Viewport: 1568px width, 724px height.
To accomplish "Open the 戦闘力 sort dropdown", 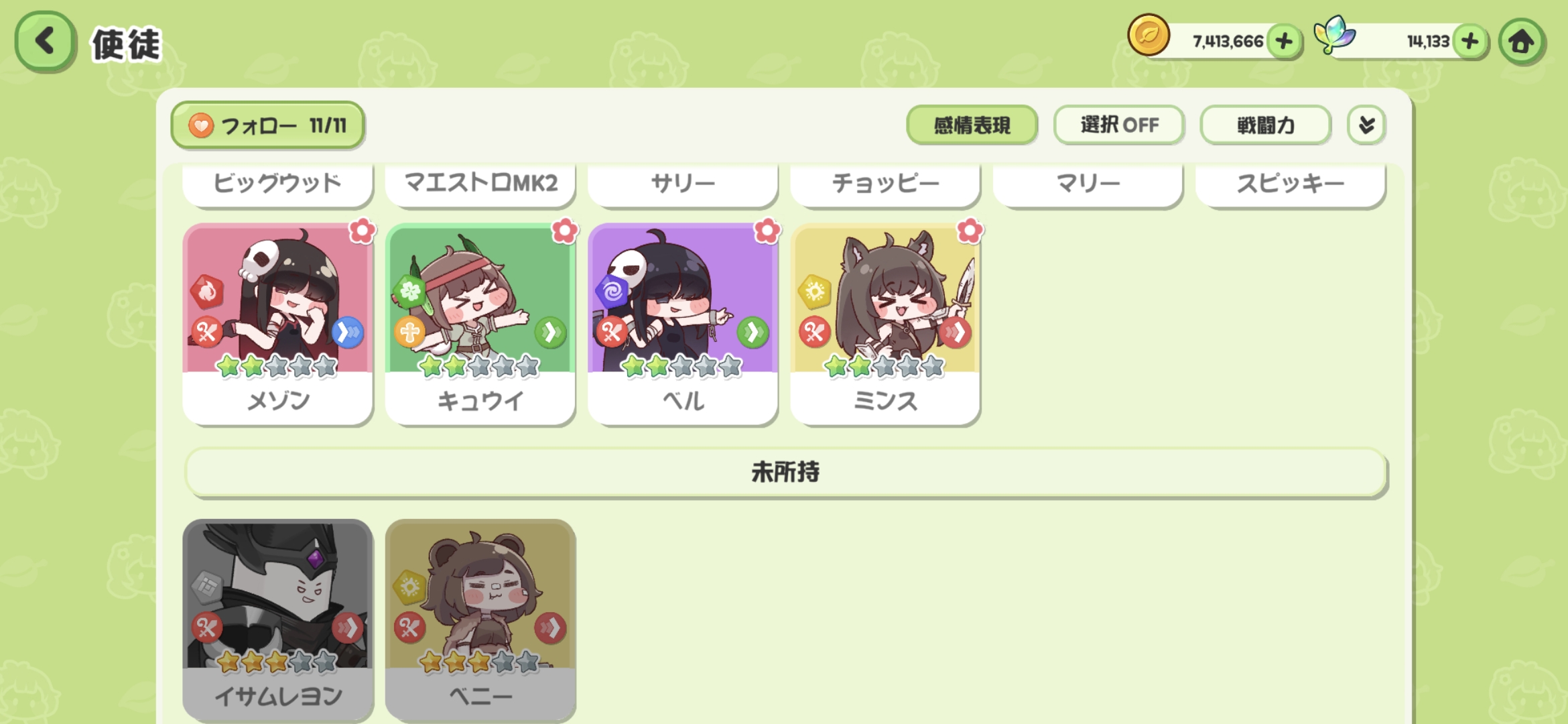I will point(1265,125).
